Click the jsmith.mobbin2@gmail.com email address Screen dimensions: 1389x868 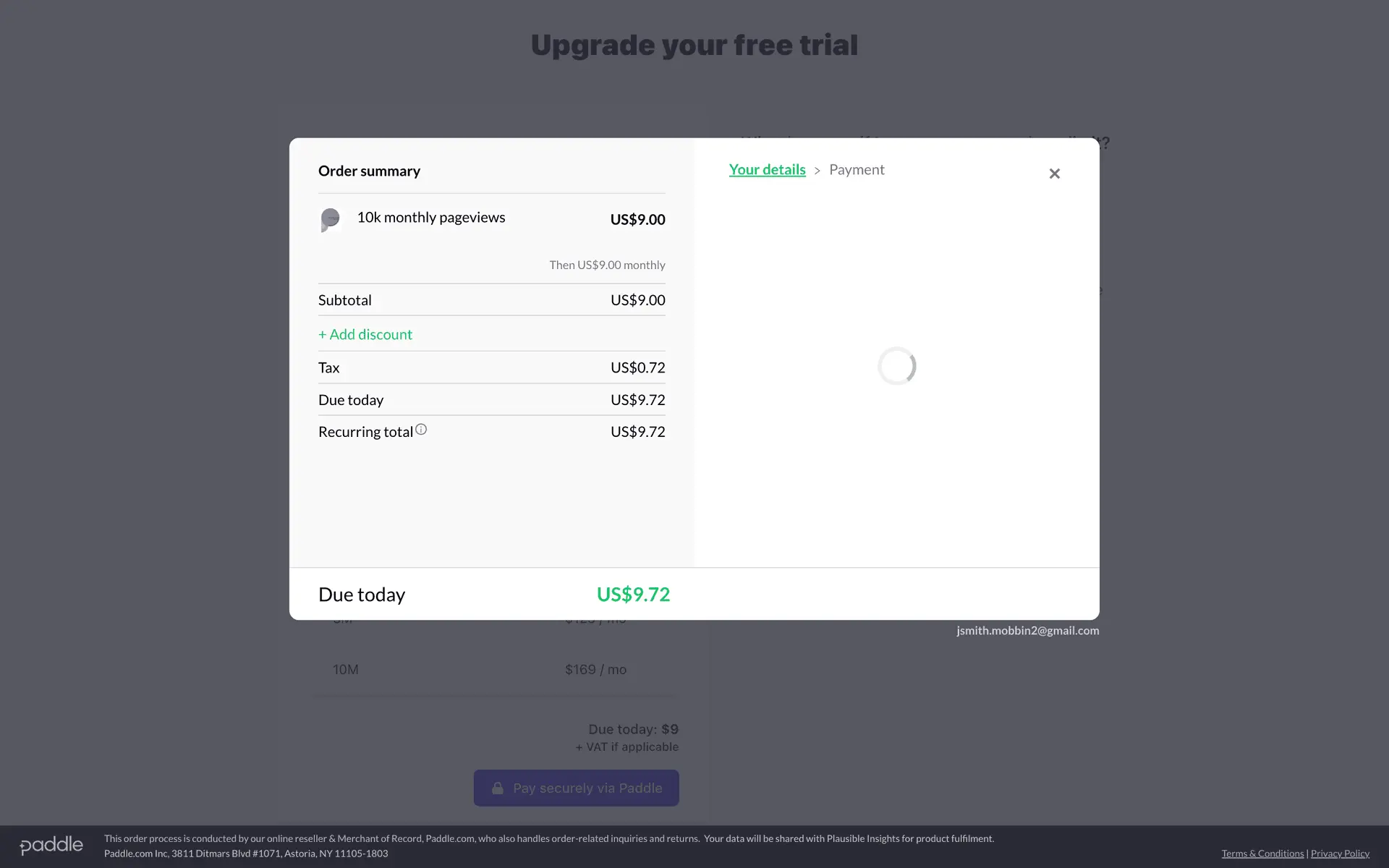1027,631
